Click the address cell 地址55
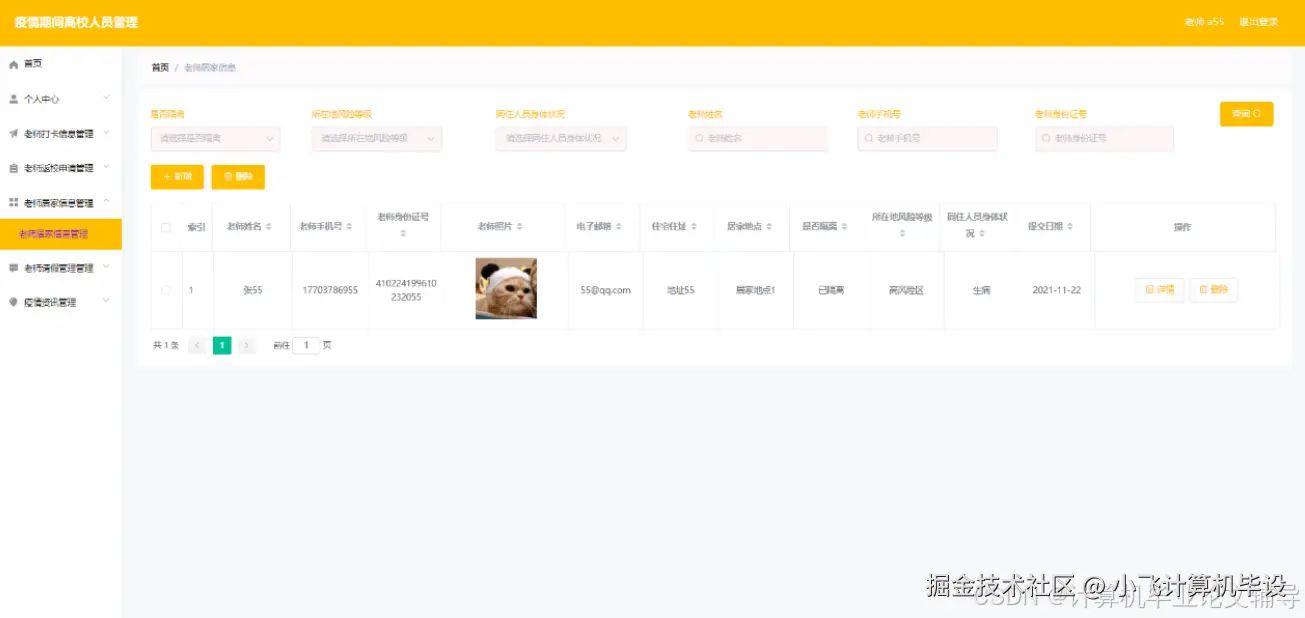Viewport: 1305px width, 618px height. (x=681, y=290)
